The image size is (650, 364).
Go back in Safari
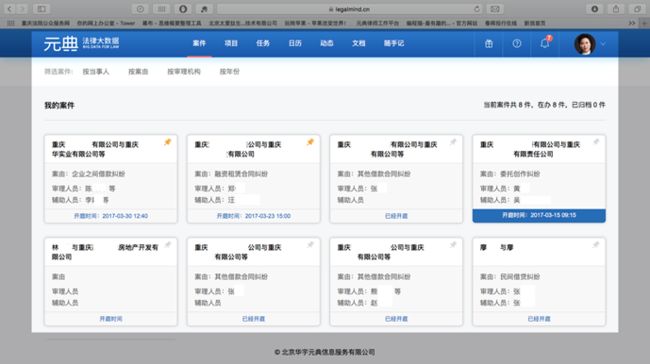tap(9, 9)
